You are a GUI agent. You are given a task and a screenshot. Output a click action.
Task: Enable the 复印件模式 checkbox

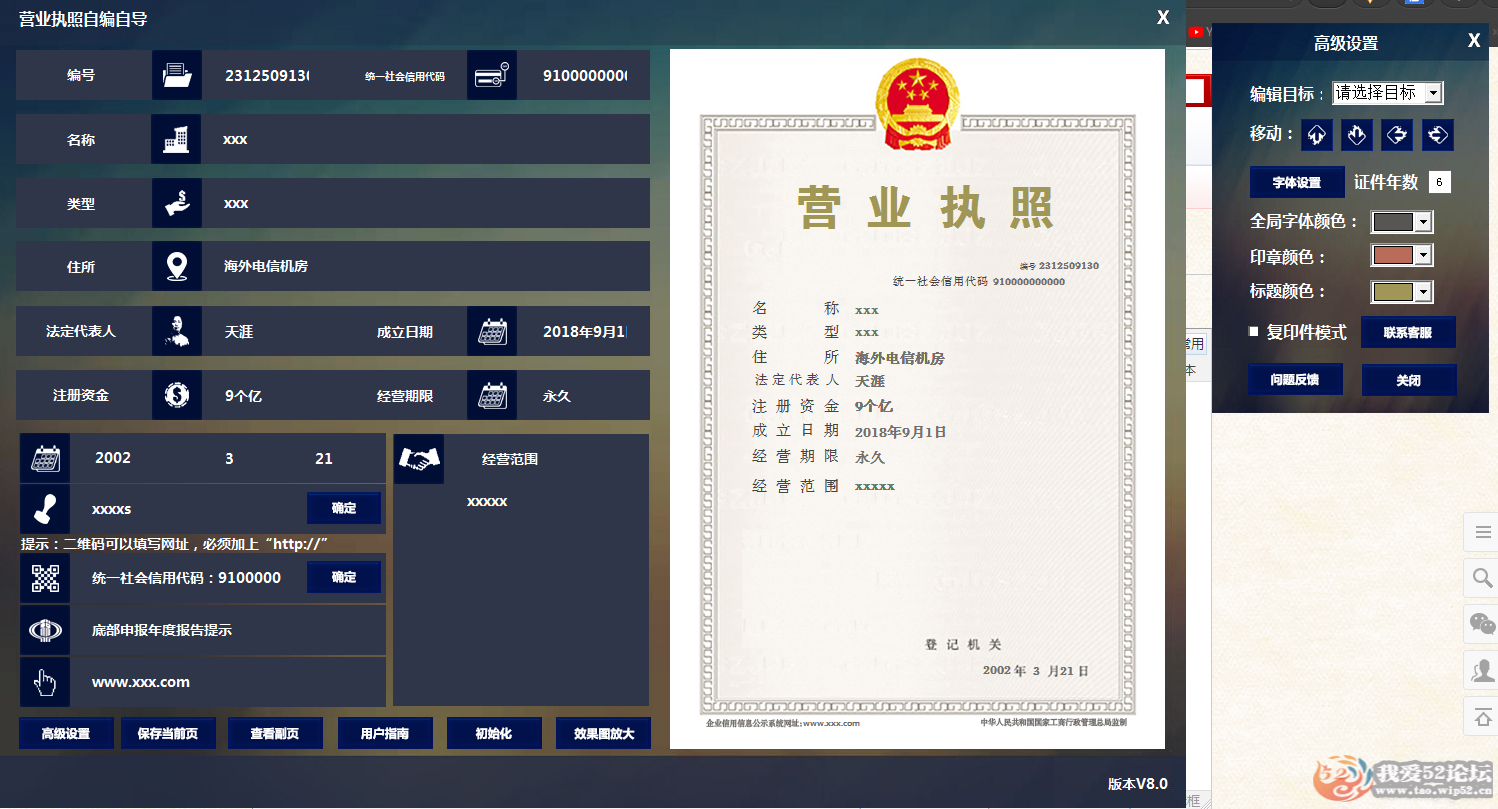coord(1254,332)
